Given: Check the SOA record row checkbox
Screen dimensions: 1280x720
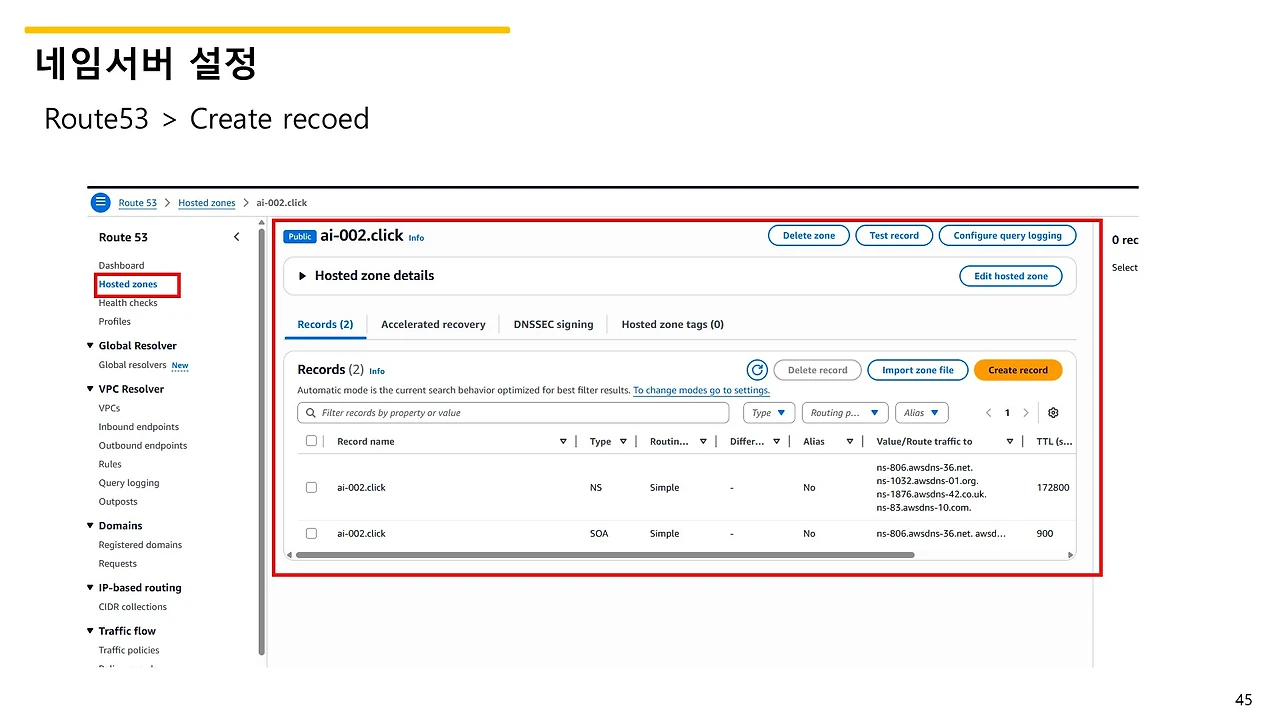Looking at the screenshot, I should click(x=311, y=534).
